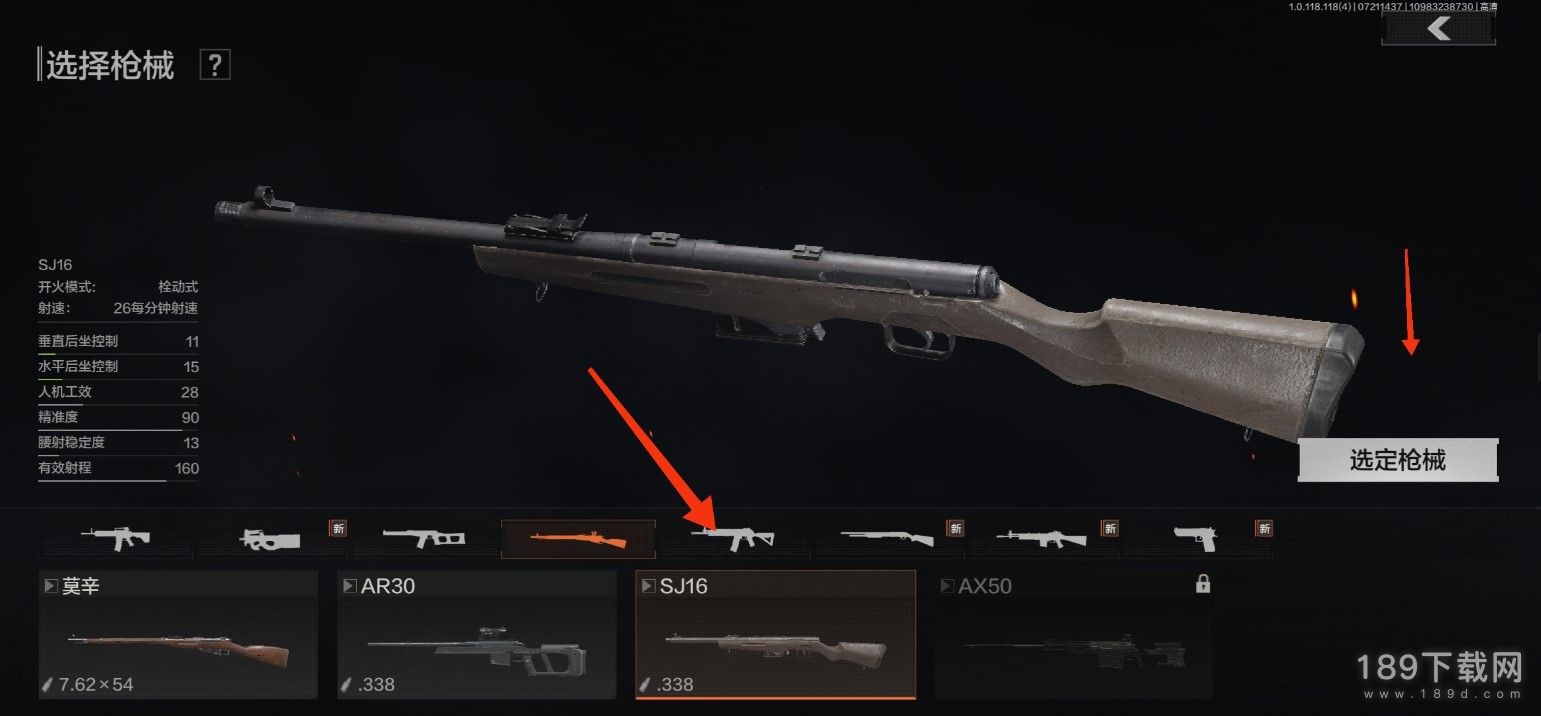The width and height of the screenshot is (1541, 716).
Task: Open the submachine gun category icon
Action: tap(271, 538)
